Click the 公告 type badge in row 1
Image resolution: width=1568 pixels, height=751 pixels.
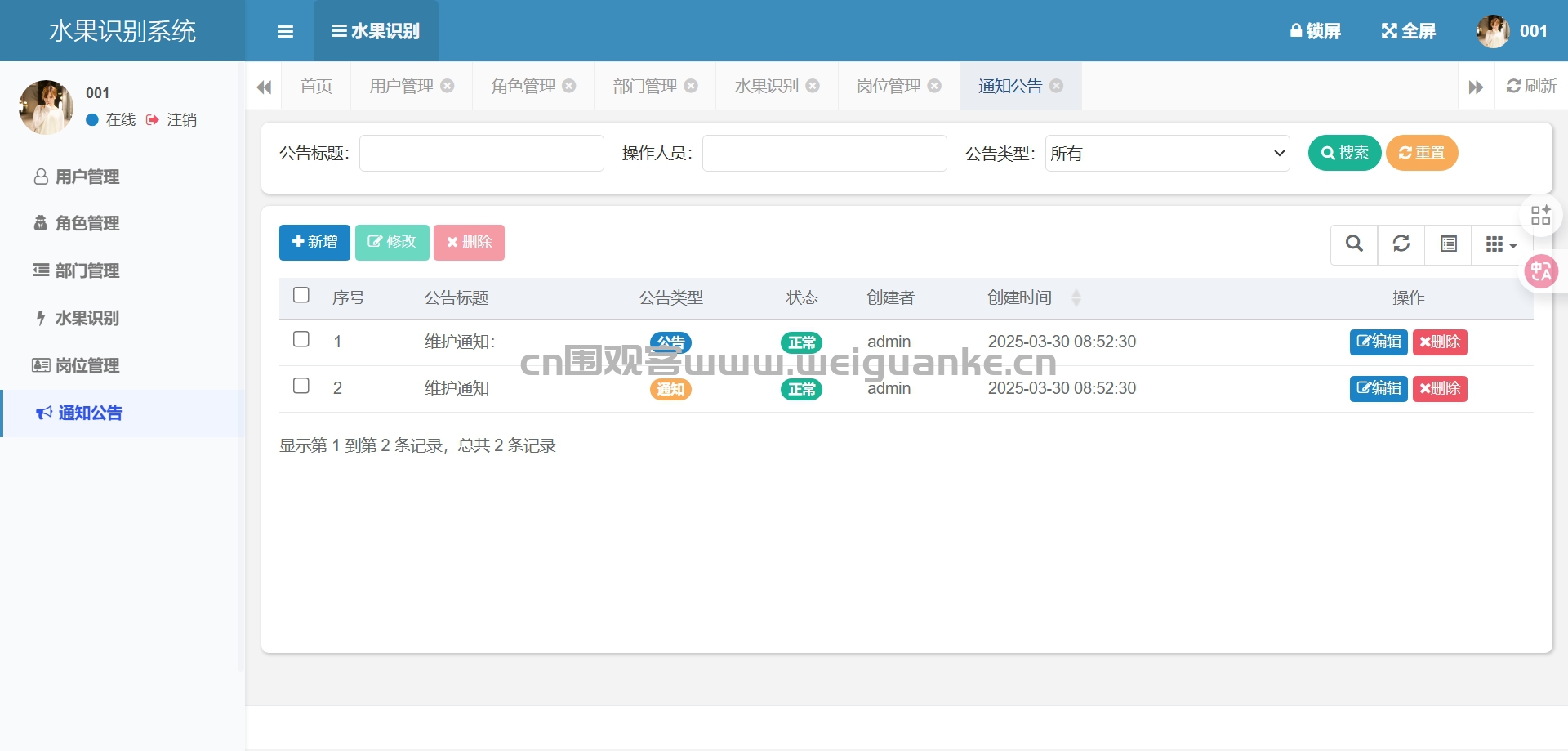coord(670,342)
